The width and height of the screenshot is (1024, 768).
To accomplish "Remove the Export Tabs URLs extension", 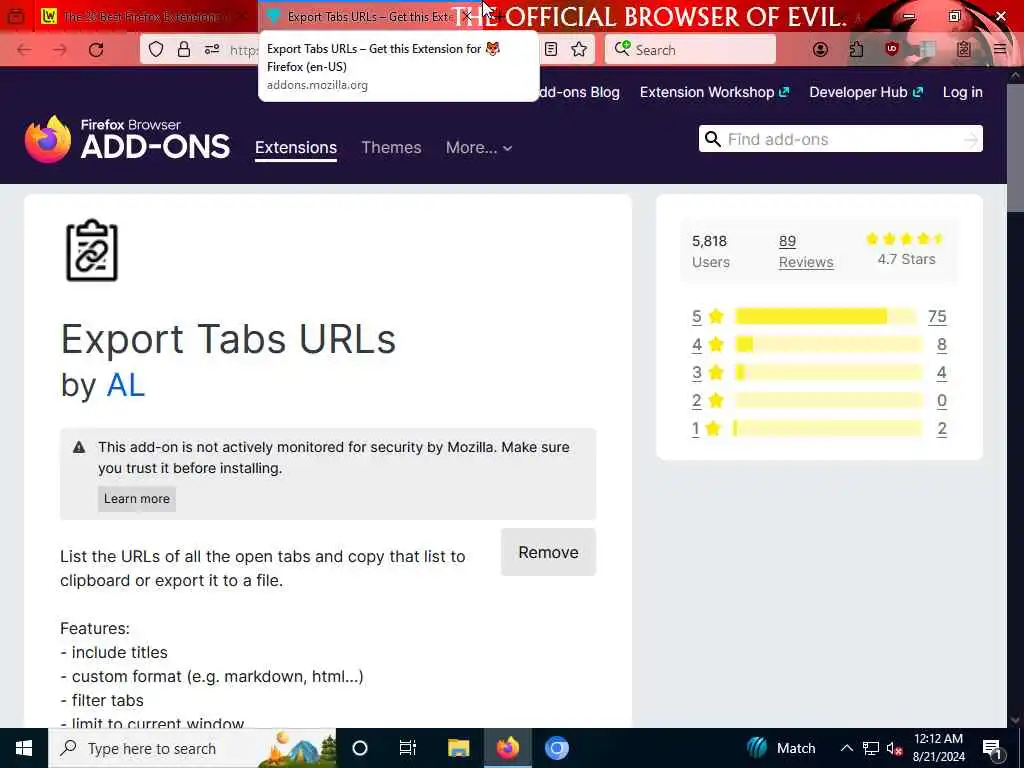I will point(549,552).
